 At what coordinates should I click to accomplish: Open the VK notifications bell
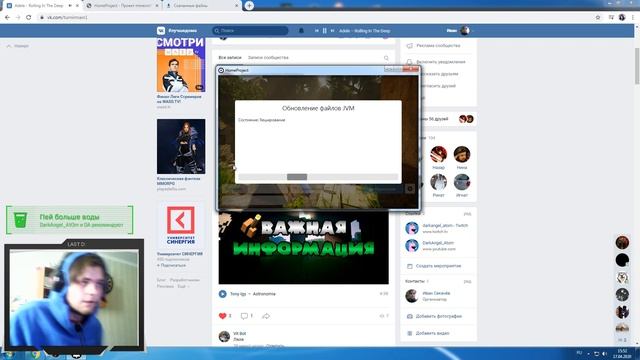tap(301, 31)
